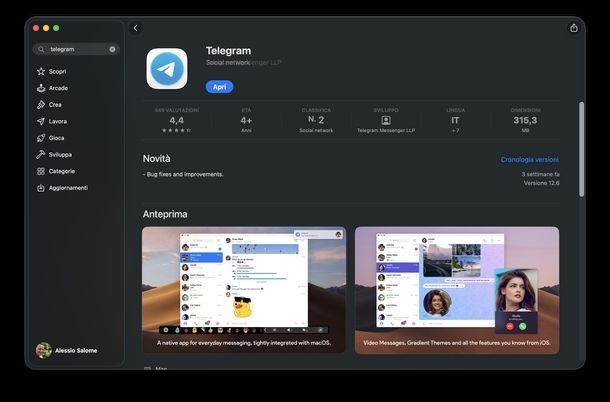Click the Categorie grid icon

41,171
